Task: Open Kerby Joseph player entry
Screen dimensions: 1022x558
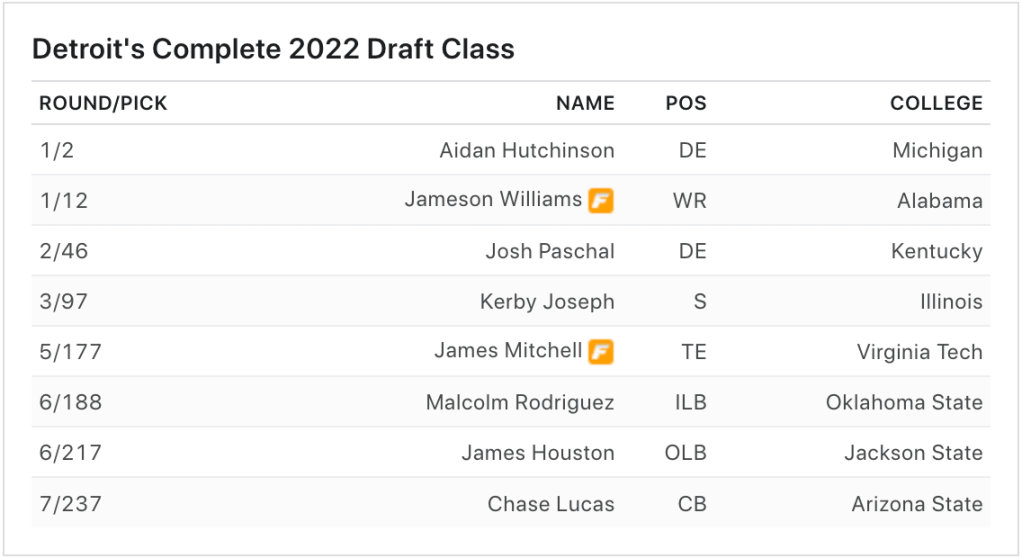Action: point(547,302)
